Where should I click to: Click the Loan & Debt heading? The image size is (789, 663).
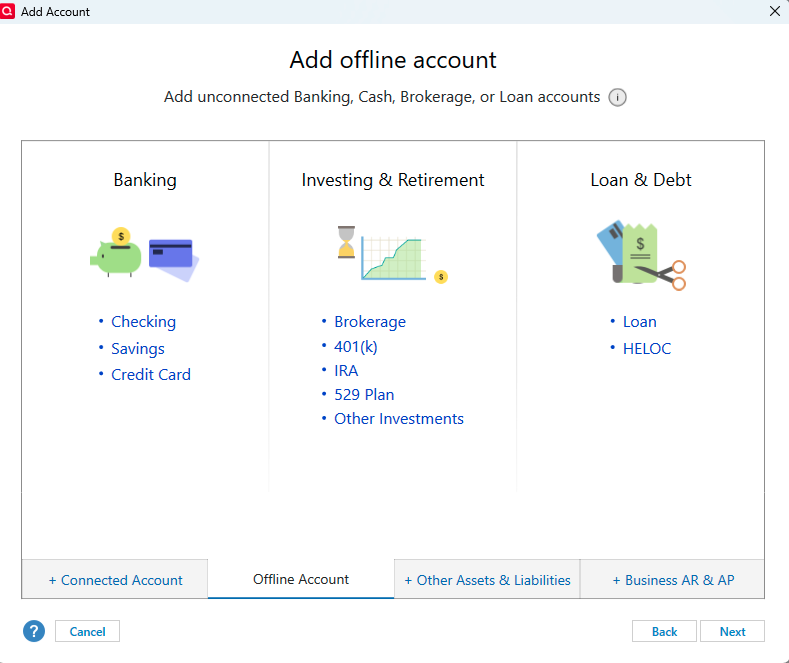click(641, 180)
